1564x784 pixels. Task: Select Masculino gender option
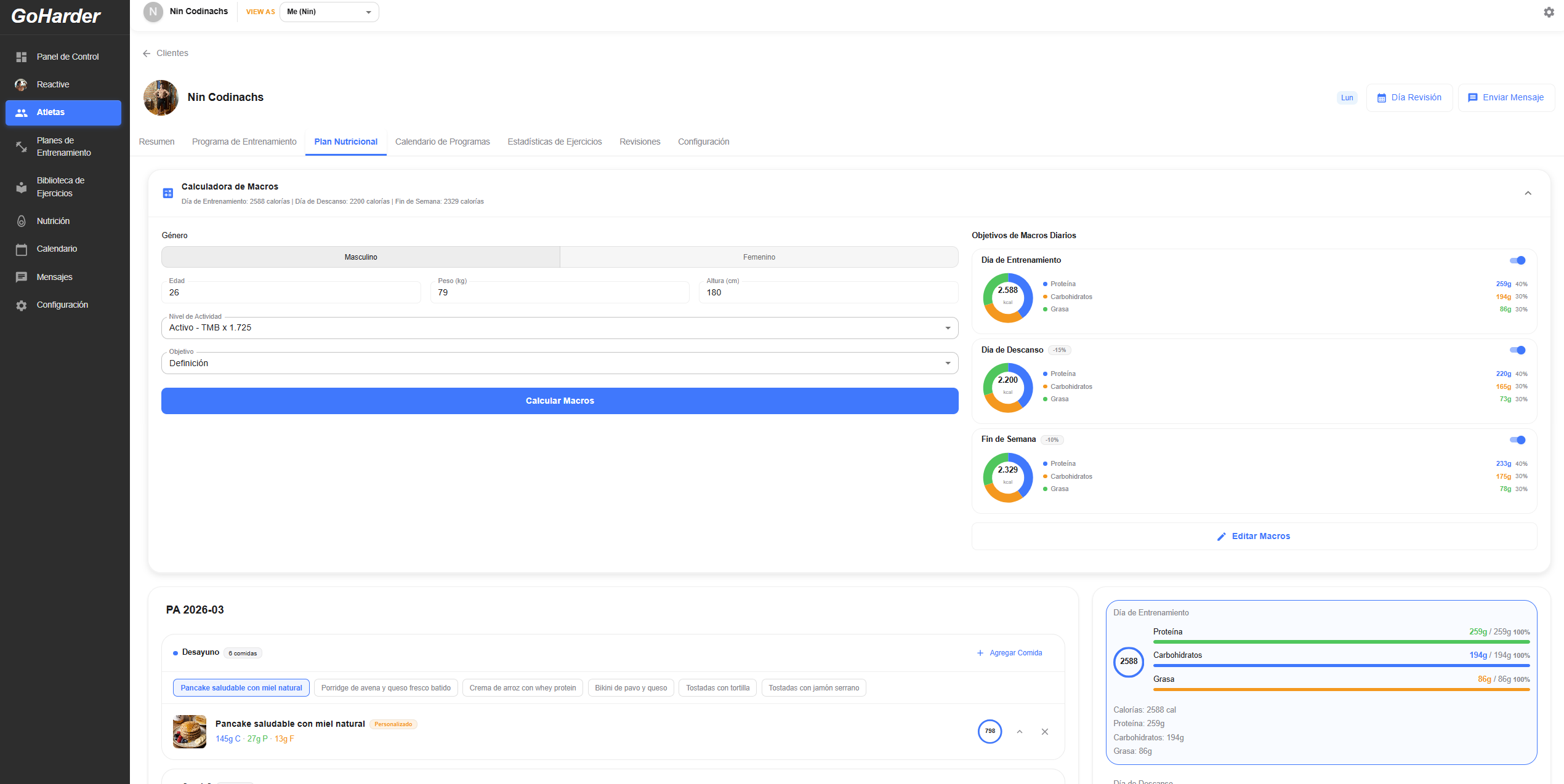[x=361, y=257]
